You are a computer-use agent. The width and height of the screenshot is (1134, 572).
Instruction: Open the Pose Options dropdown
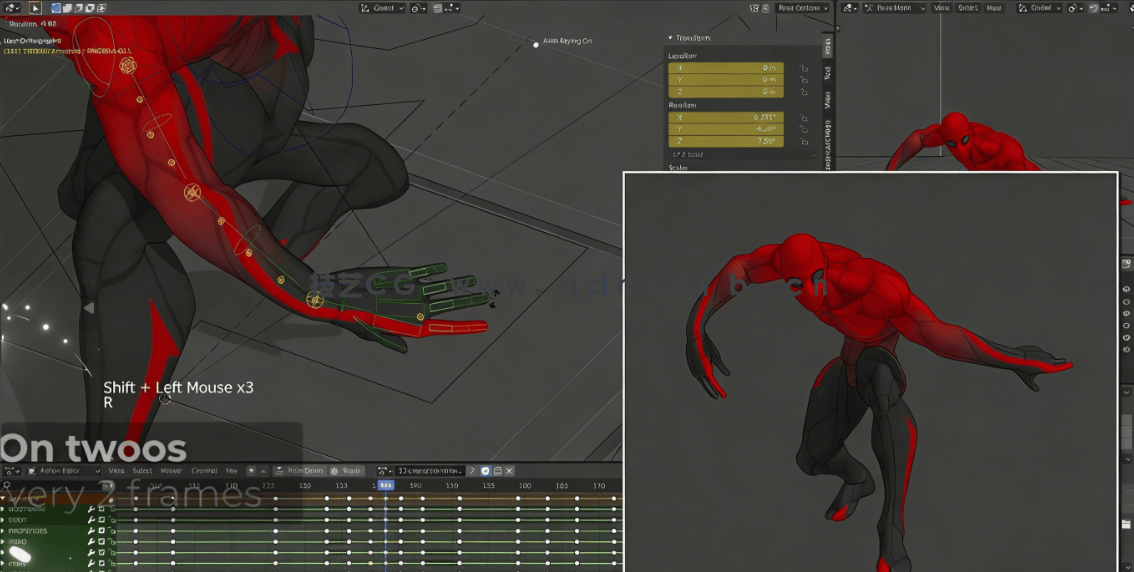coord(803,8)
